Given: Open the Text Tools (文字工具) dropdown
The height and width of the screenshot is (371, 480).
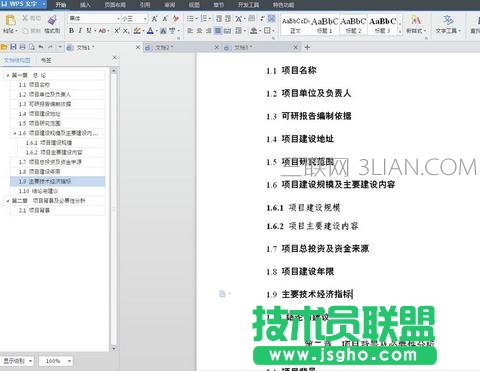Looking at the screenshot, I should [x=448, y=24].
